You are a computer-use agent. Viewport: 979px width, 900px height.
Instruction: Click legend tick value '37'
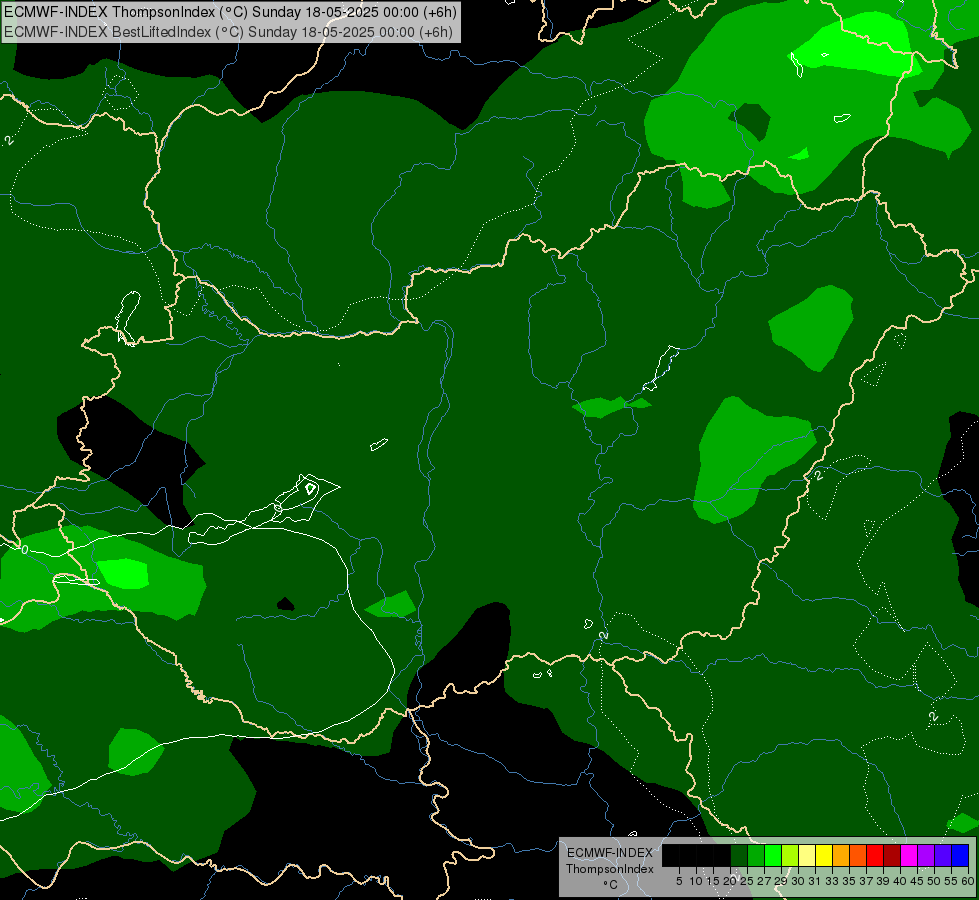point(867,881)
